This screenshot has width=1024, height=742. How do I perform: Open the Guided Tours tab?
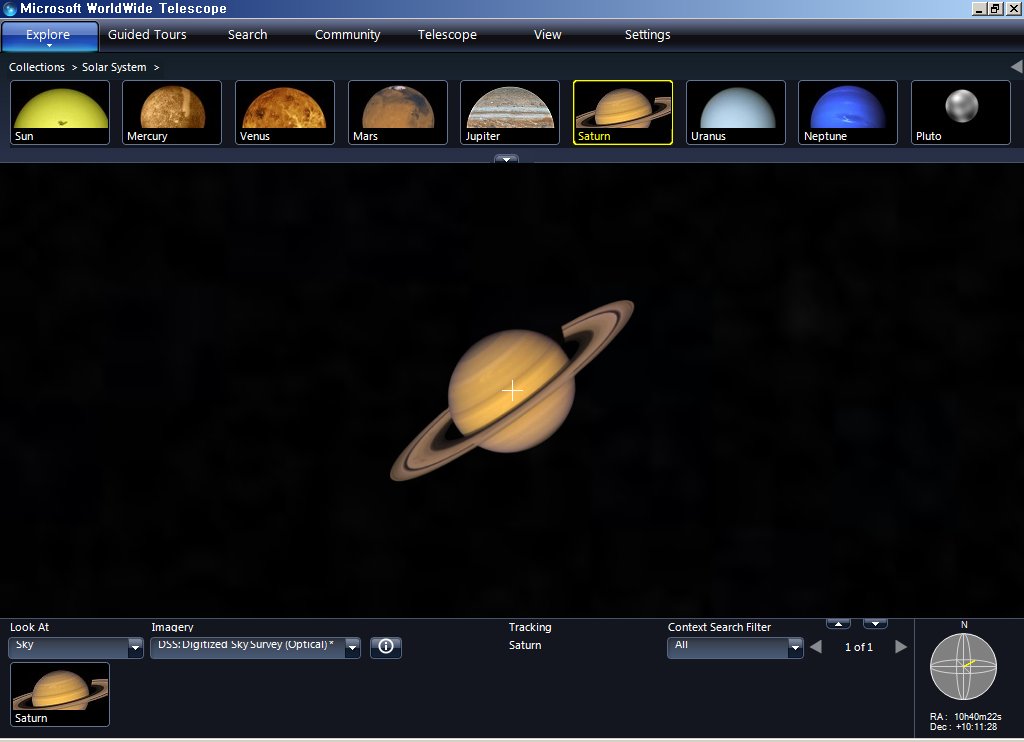(x=147, y=35)
